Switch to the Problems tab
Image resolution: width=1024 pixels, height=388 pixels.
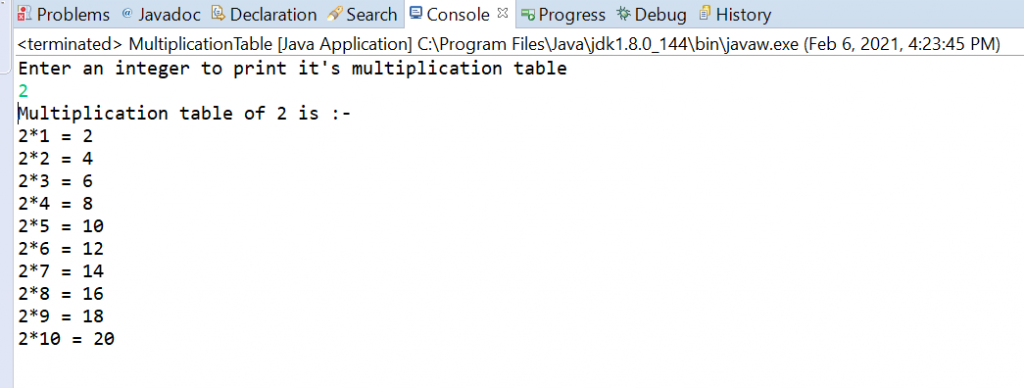pyautogui.click(x=73, y=14)
